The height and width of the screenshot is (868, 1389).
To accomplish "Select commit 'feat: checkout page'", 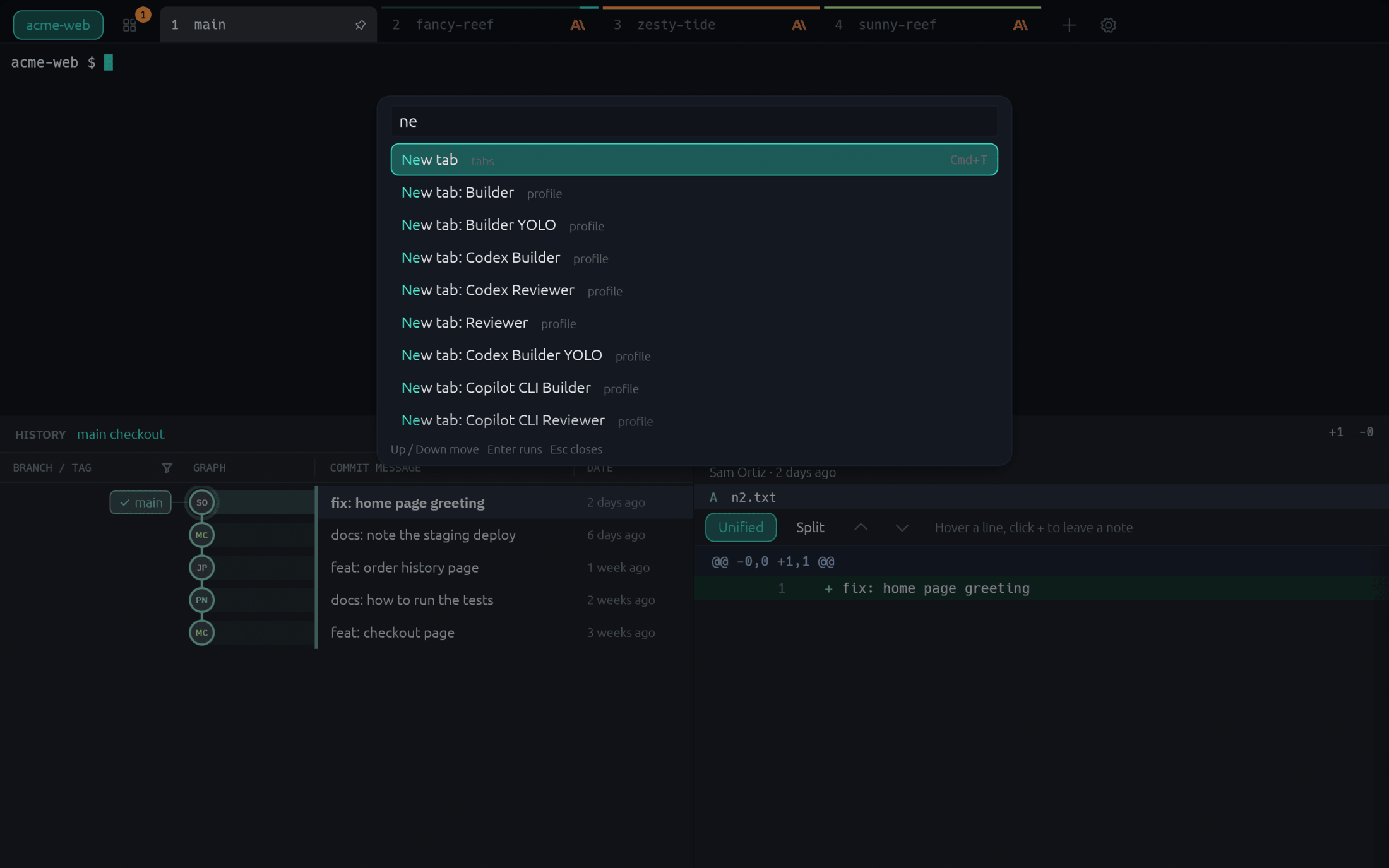I will [x=393, y=633].
